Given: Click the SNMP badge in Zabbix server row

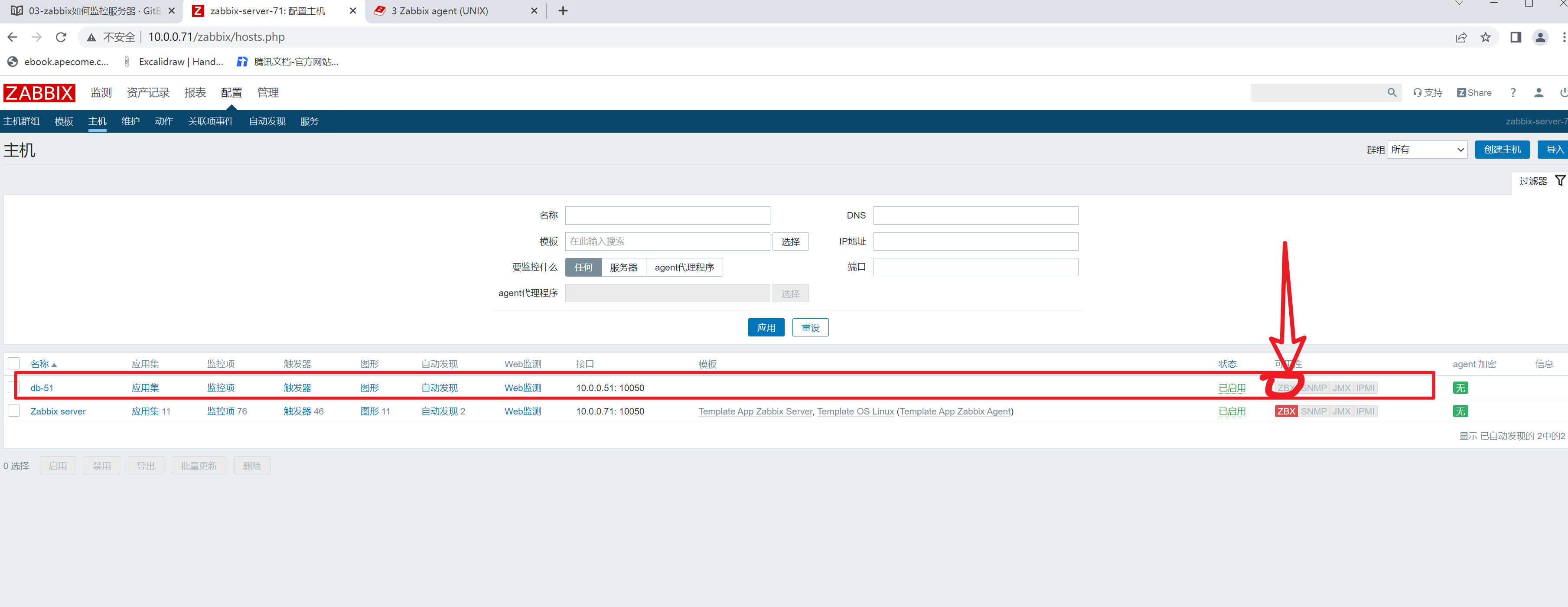Looking at the screenshot, I should click(x=1313, y=411).
